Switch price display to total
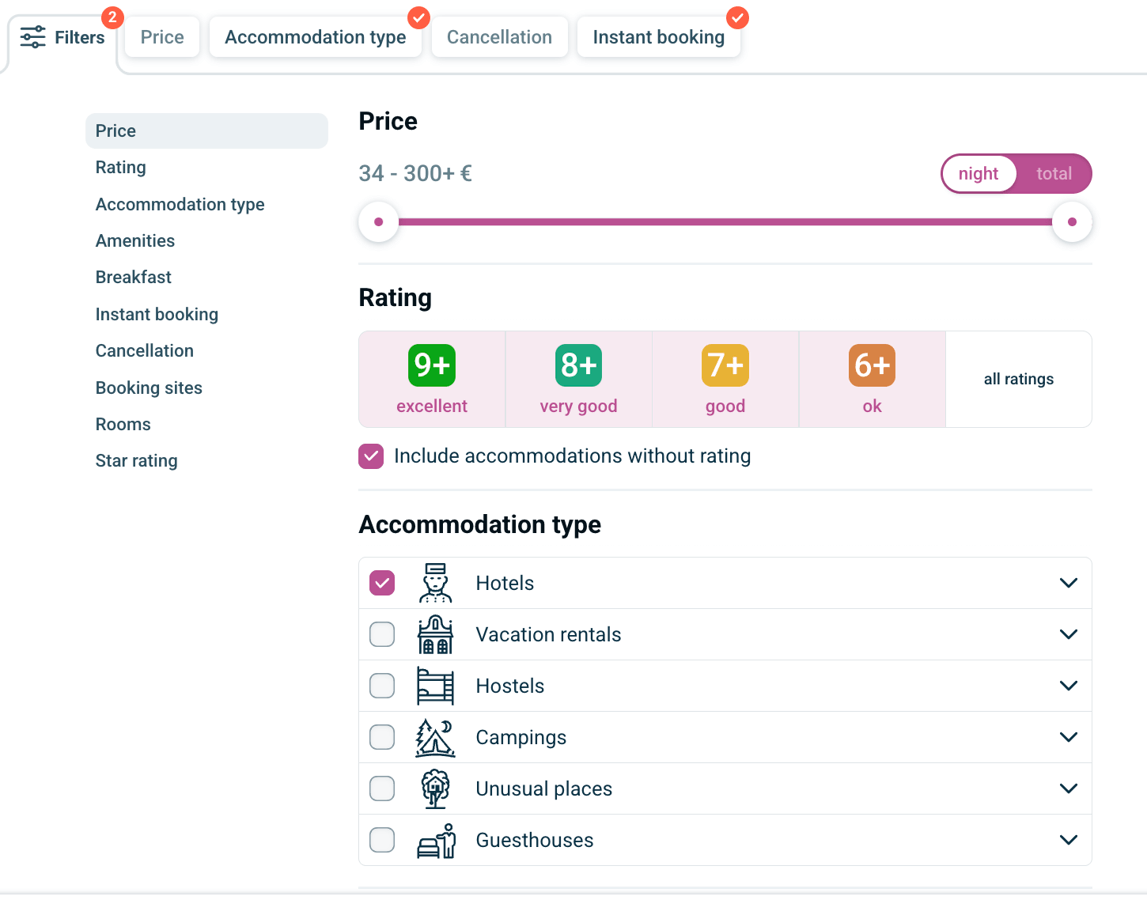 1053,174
